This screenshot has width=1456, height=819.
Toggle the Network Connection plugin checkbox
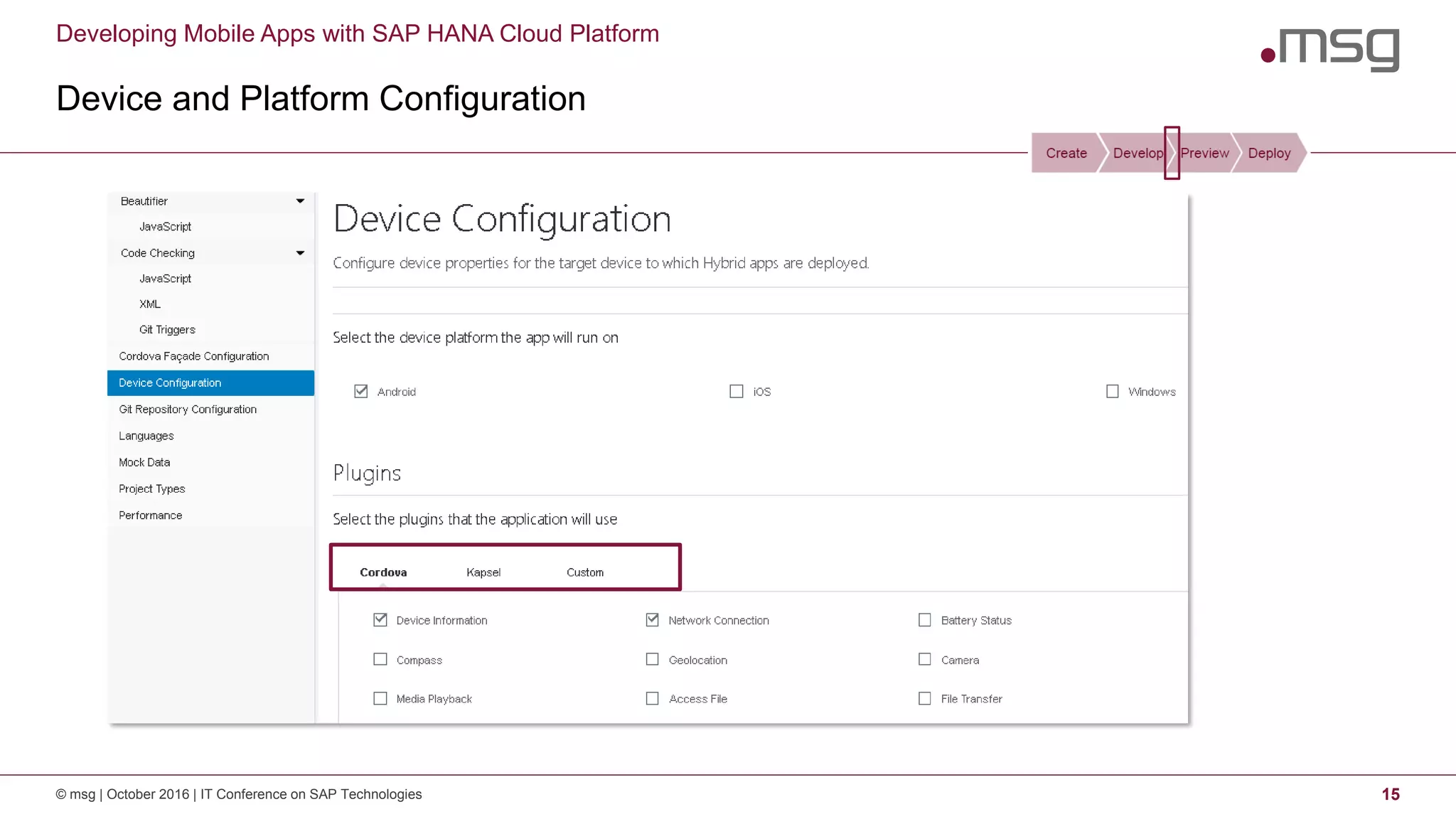[x=653, y=620]
